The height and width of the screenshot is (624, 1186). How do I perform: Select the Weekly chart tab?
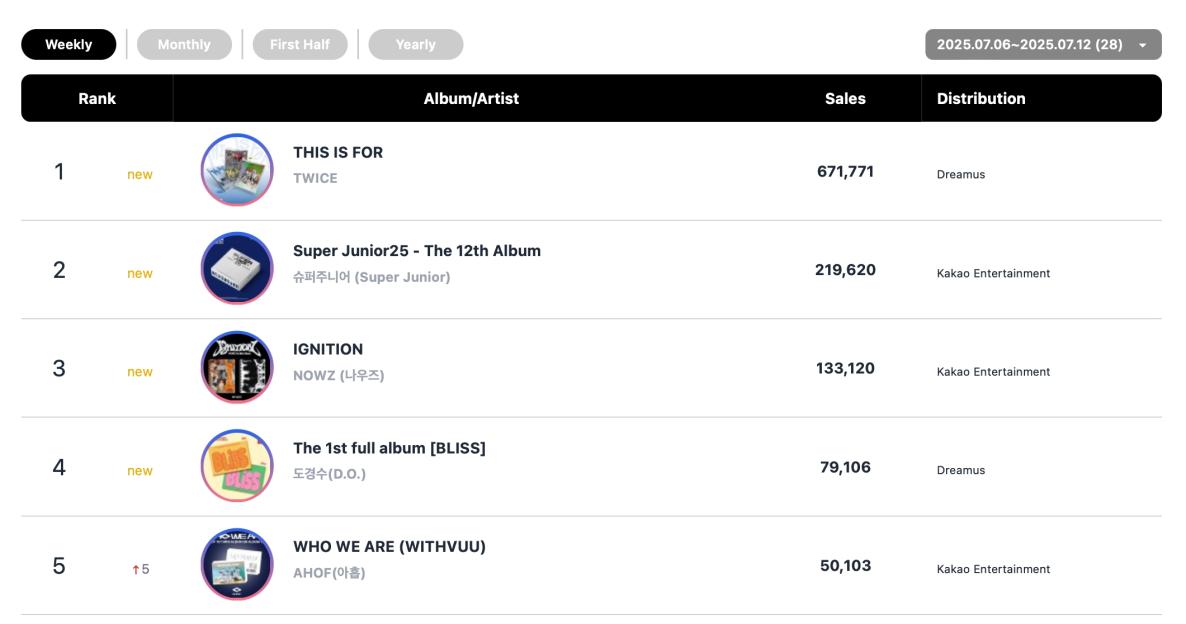click(69, 45)
